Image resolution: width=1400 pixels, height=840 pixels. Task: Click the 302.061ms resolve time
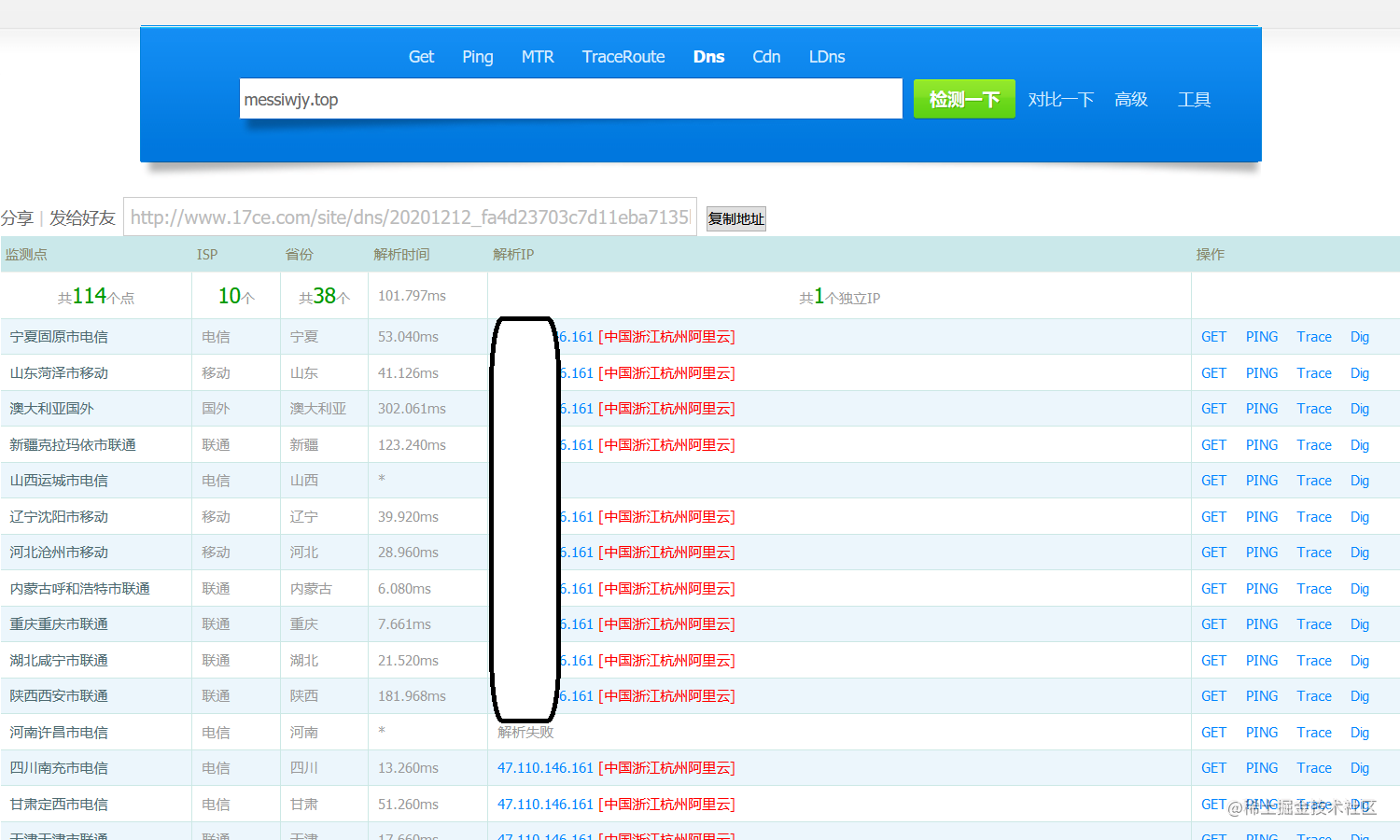click(412, 409)
